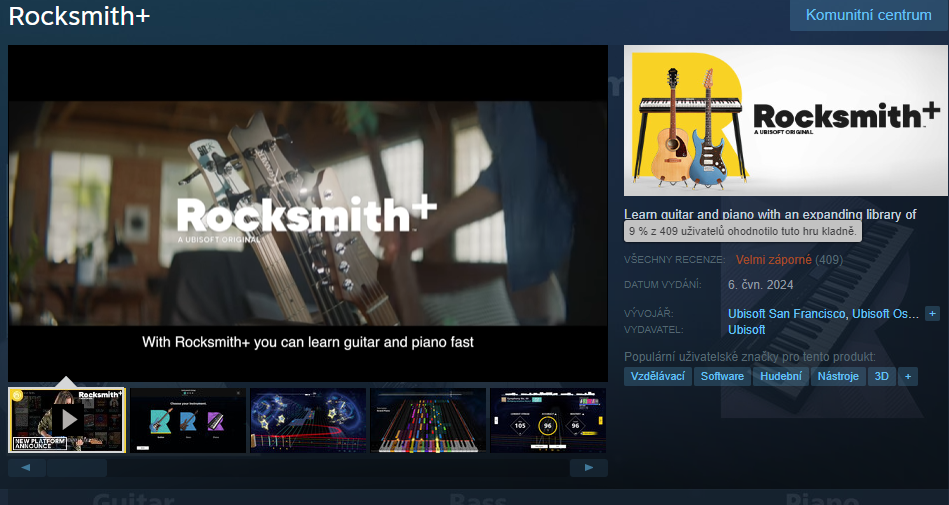949x505 pixels.
Task: Open the 'Velmi záporné' reviews link
Action: tap(773, 260)
